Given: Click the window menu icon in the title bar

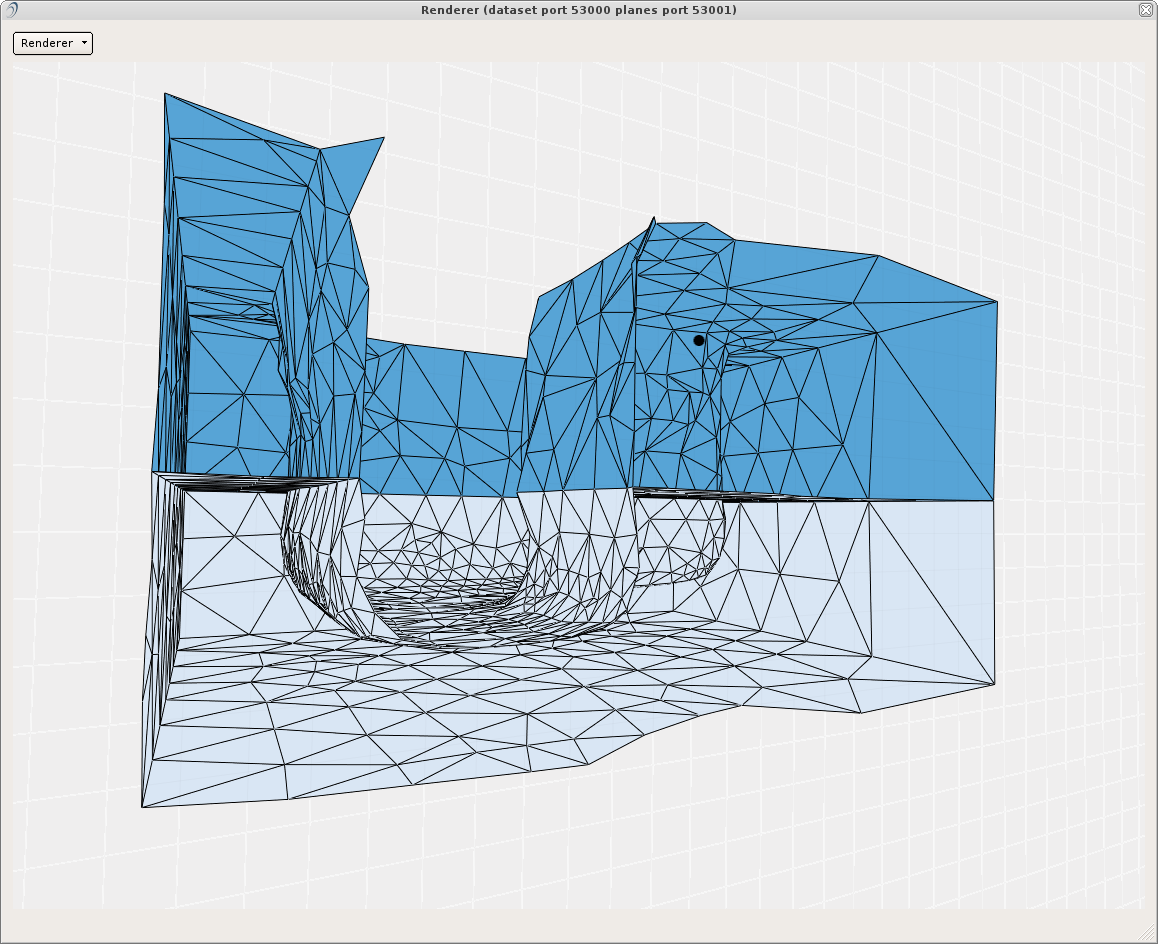Looking at the screenshot, I should [x=11, y=10].
